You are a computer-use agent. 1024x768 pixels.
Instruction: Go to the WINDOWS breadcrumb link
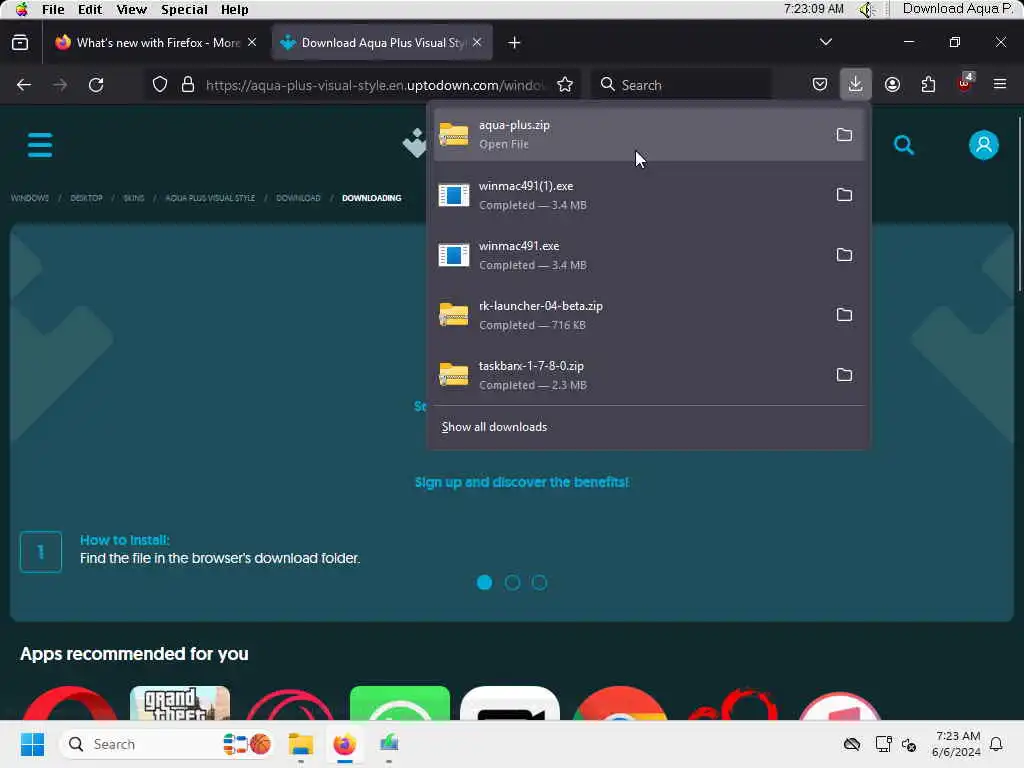tap(29, 198)
